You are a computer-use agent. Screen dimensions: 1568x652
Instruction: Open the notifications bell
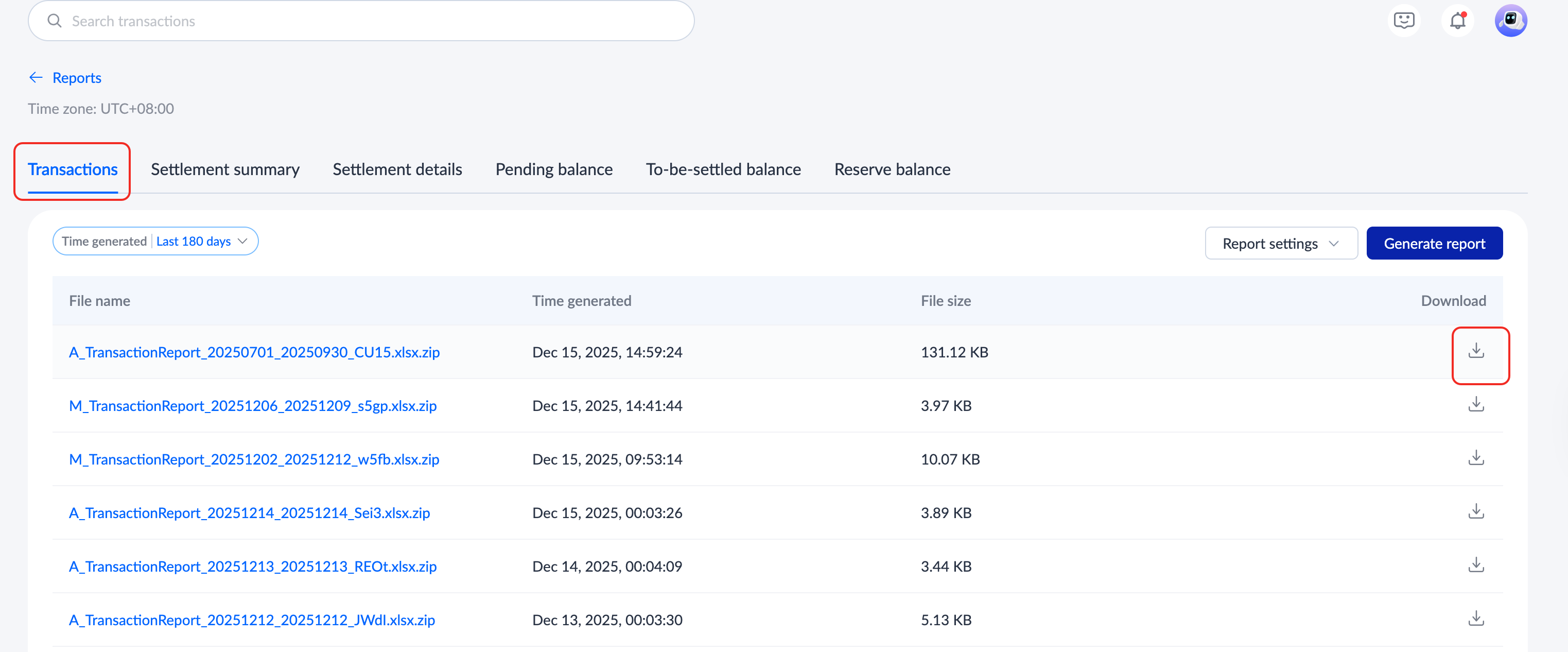point(1457,21)
